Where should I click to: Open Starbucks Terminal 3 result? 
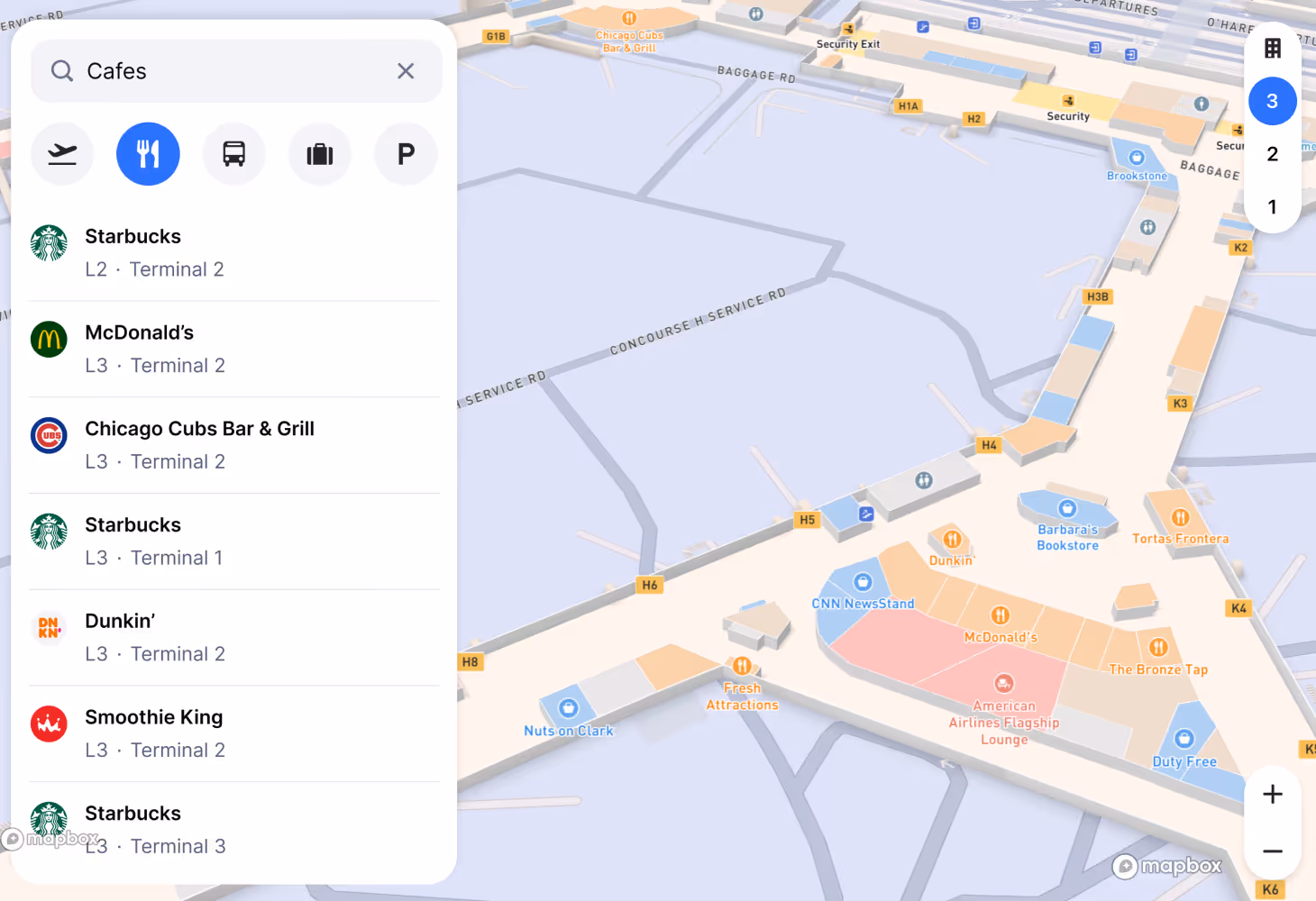(x=234, y=830)
